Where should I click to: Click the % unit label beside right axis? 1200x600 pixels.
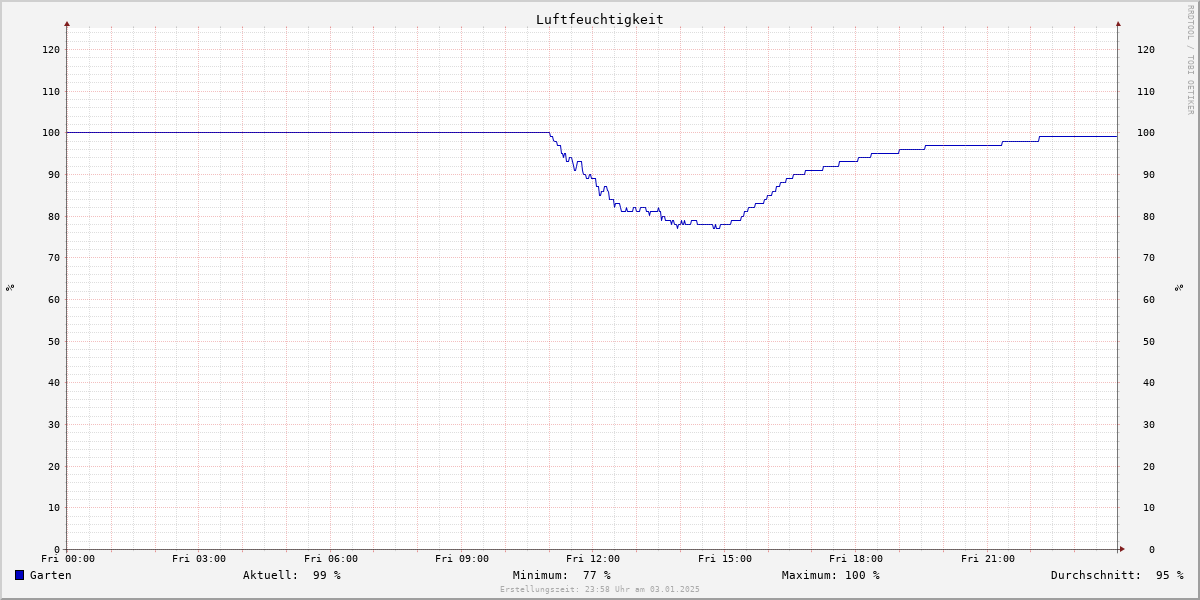(1179, 287)
